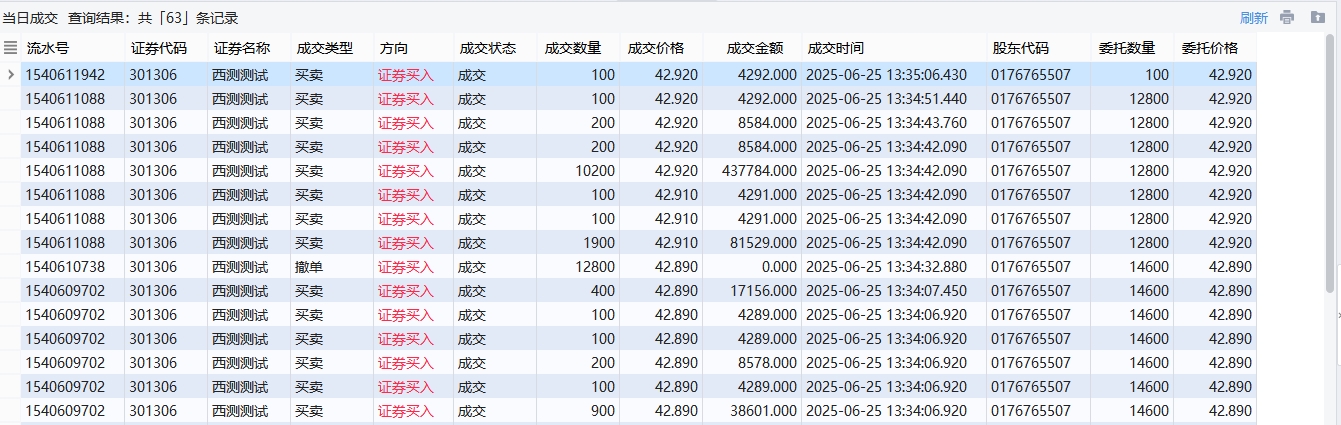The image size is (1341, 425).
Task: Click 证券代码 301306 in the 1540611942 row
Action: coord(153,75)
